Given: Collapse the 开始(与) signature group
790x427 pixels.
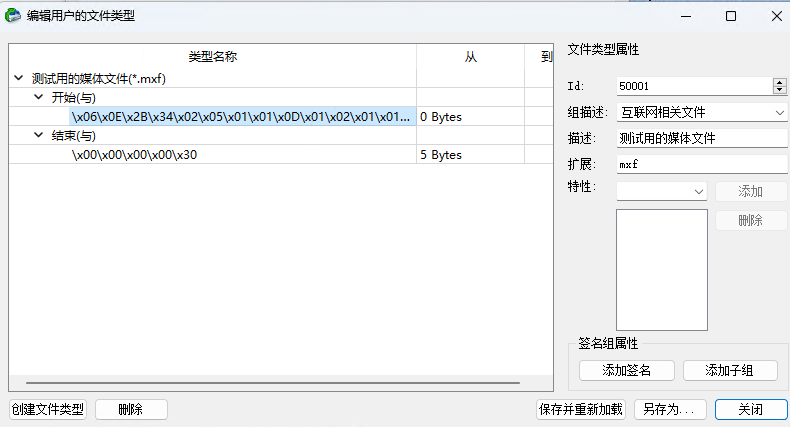Looking at the screenshot, I should pos(38,97).
